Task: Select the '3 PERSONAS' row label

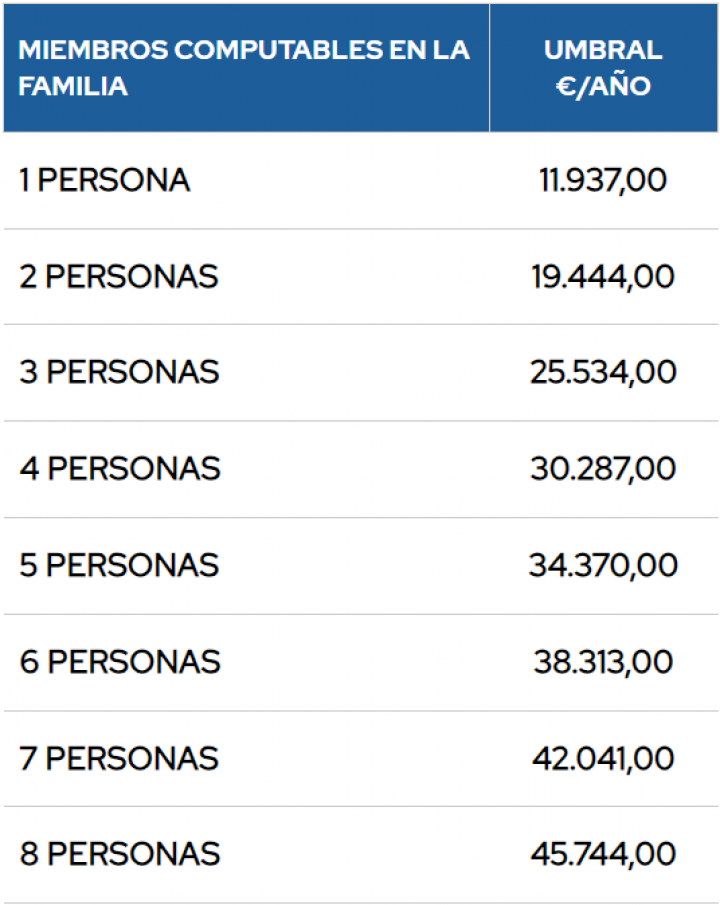Action: point(118,372)
